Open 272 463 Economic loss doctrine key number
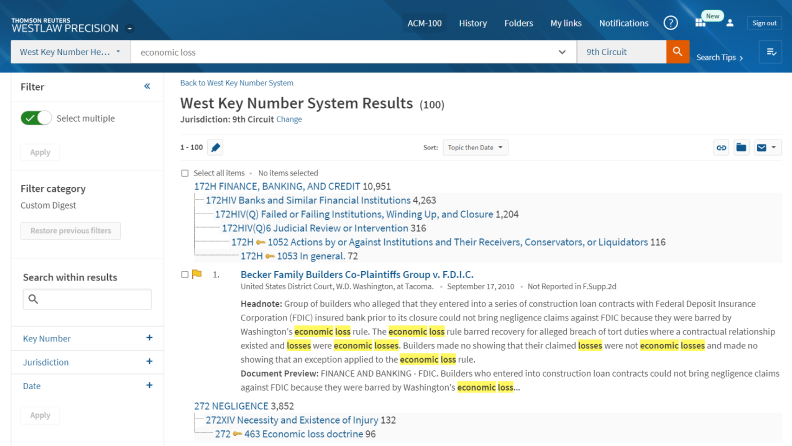792x446 pixels. [289, 434]
